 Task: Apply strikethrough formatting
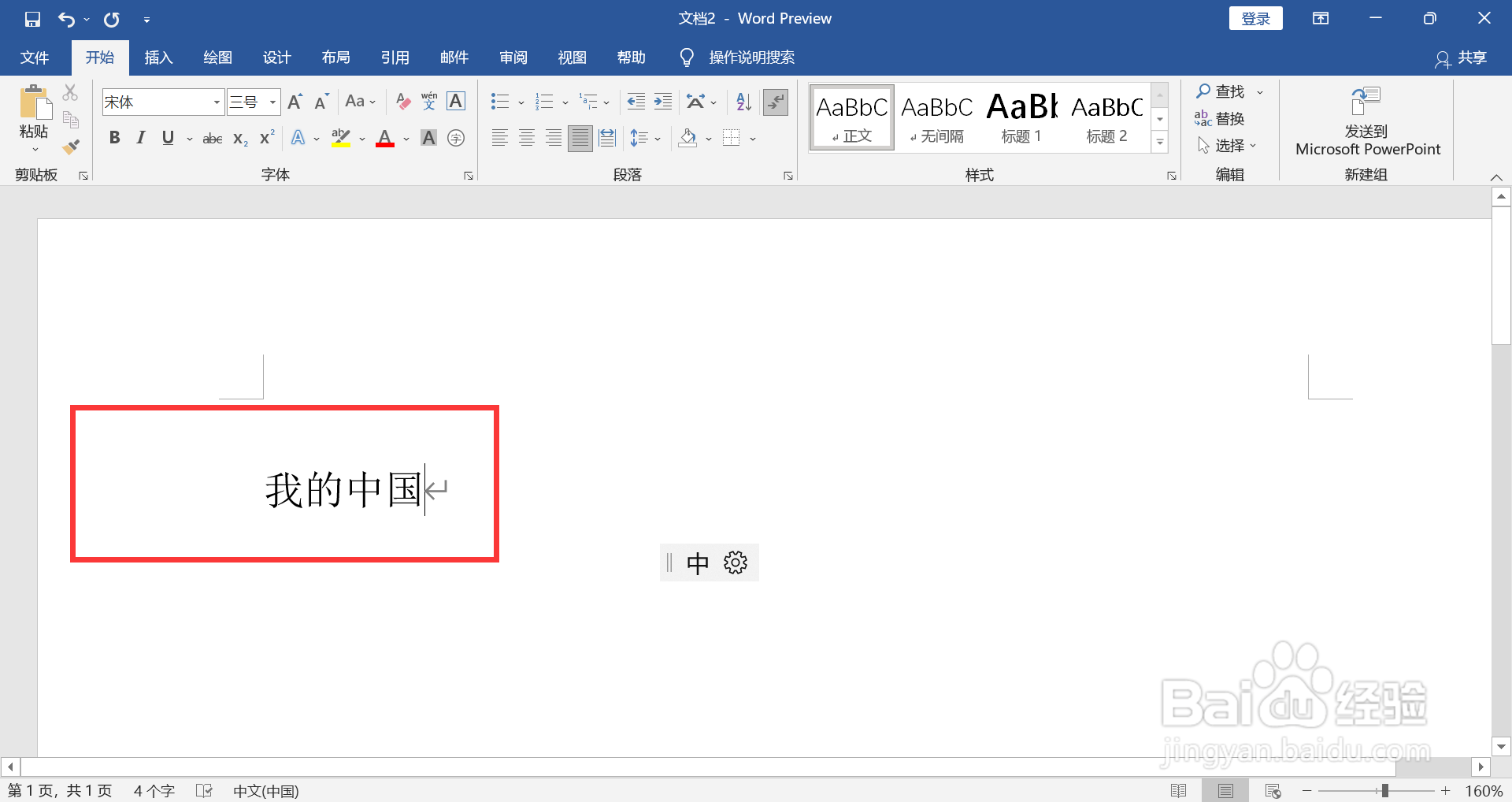pyautogui.click(x=211, y=138)
